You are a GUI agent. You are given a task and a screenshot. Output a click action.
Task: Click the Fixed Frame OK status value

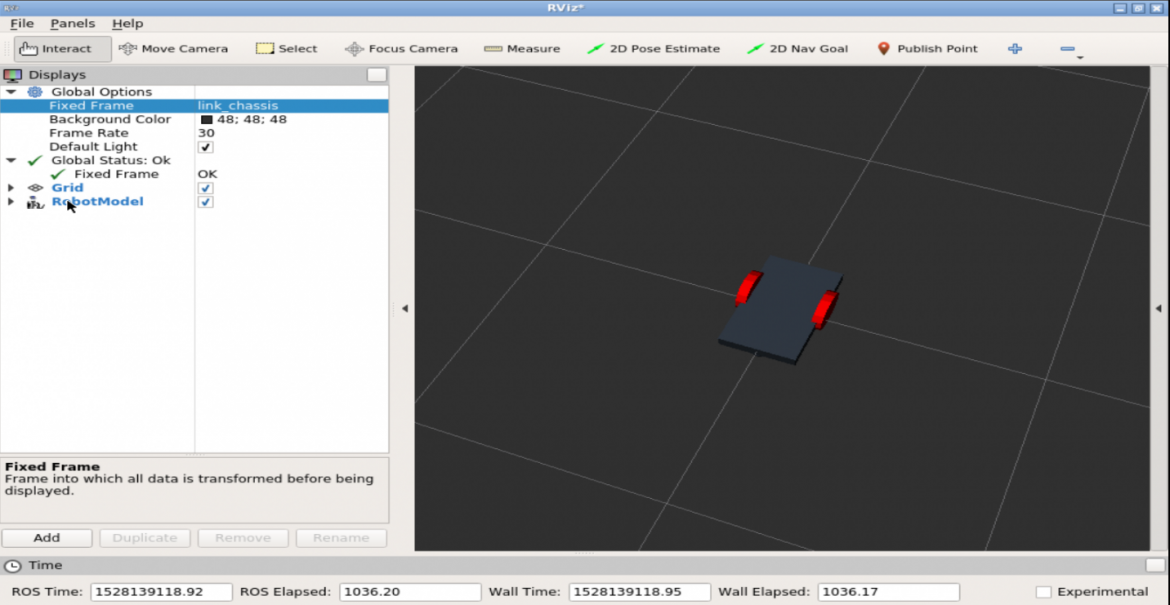[x=207, y=174]
